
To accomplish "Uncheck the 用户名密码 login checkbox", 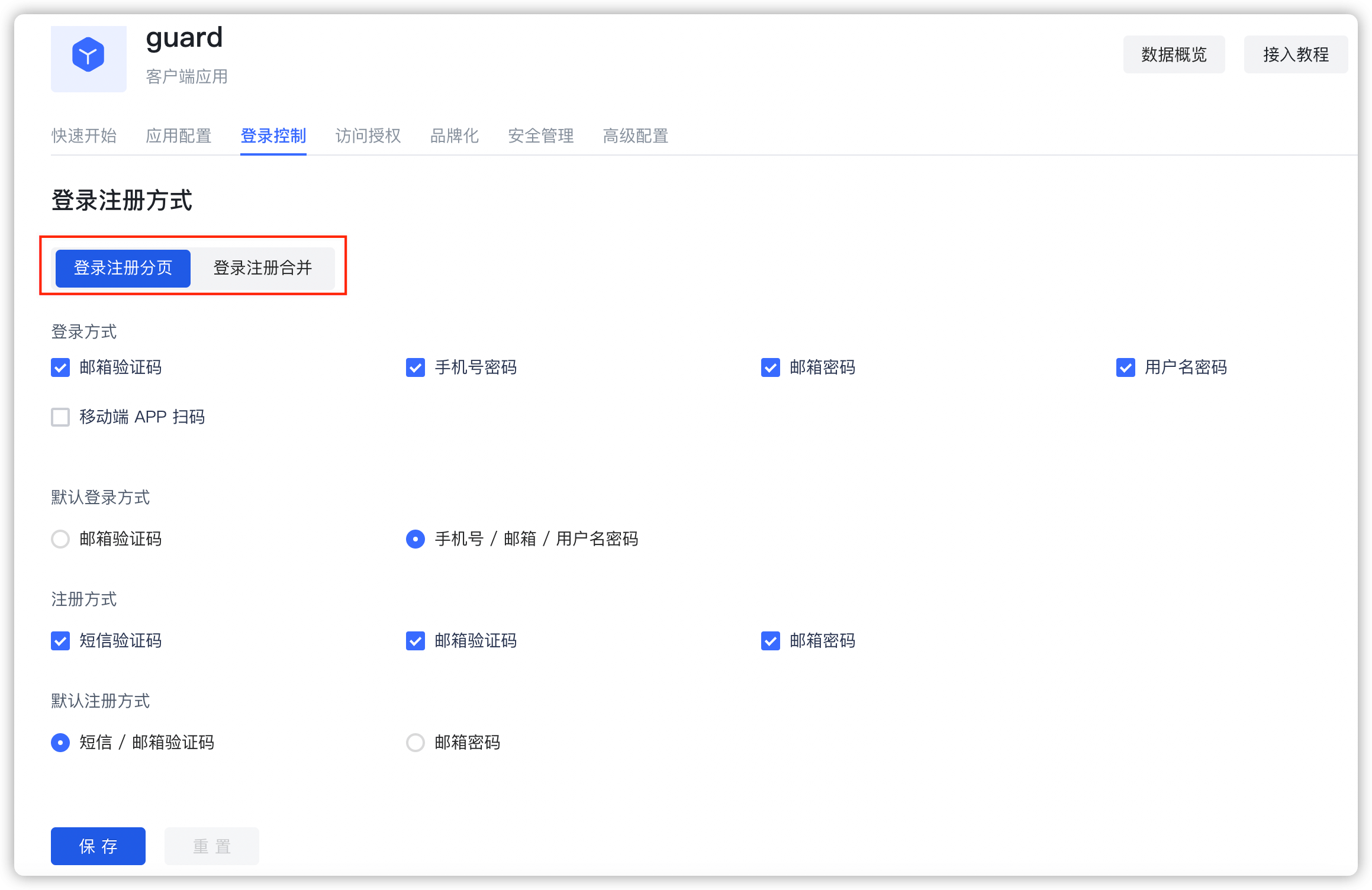I will coord(1125,367).
